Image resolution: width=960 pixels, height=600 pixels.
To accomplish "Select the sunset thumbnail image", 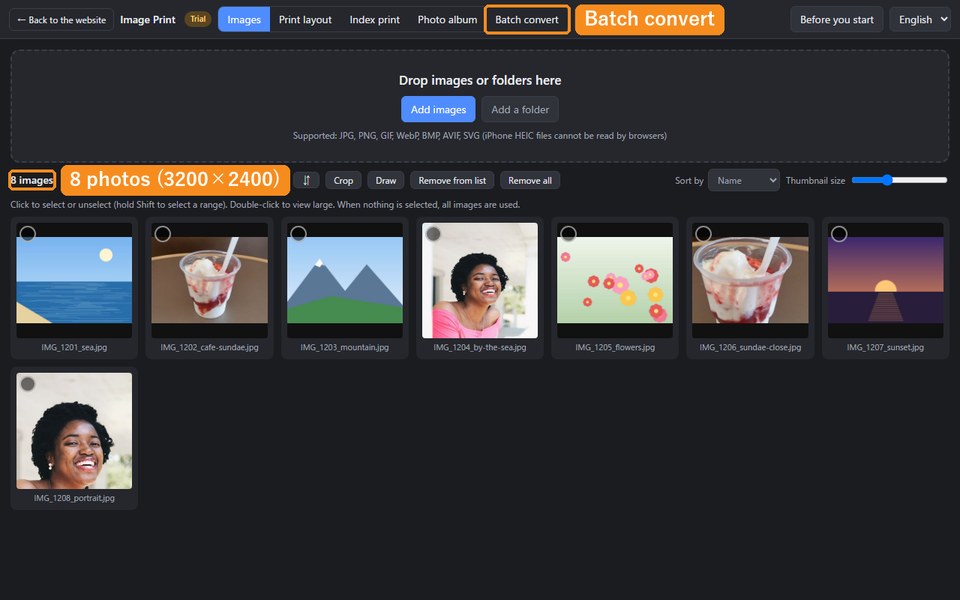I will [x=885, y=280].
